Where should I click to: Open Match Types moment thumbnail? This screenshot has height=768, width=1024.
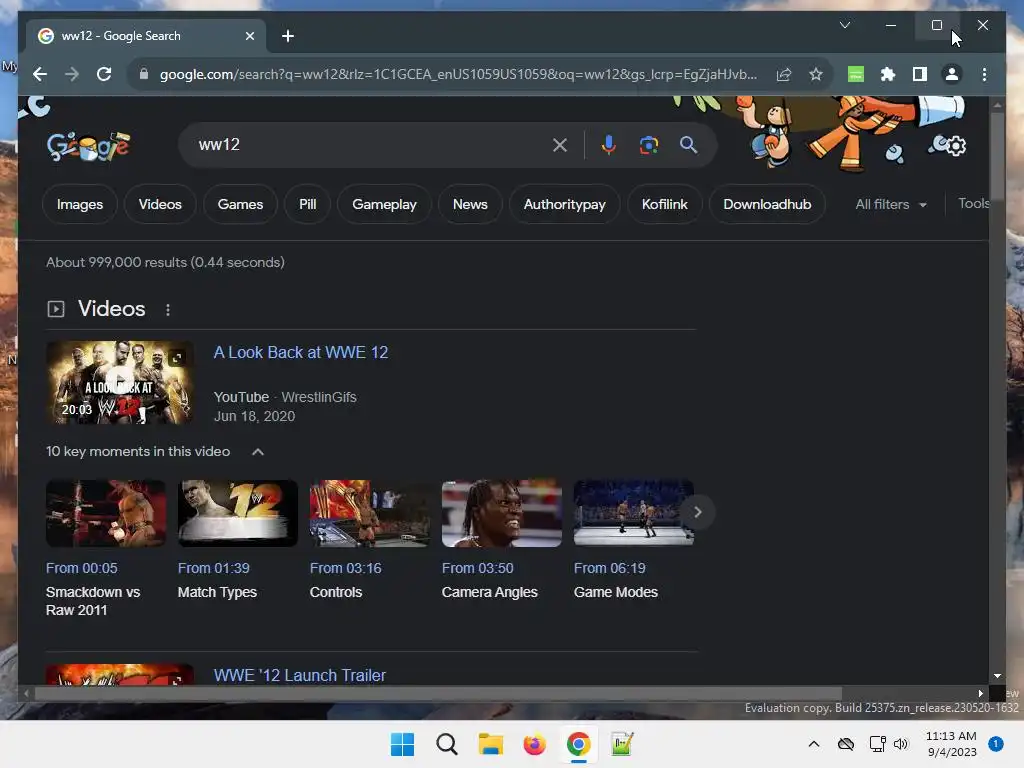238,513
